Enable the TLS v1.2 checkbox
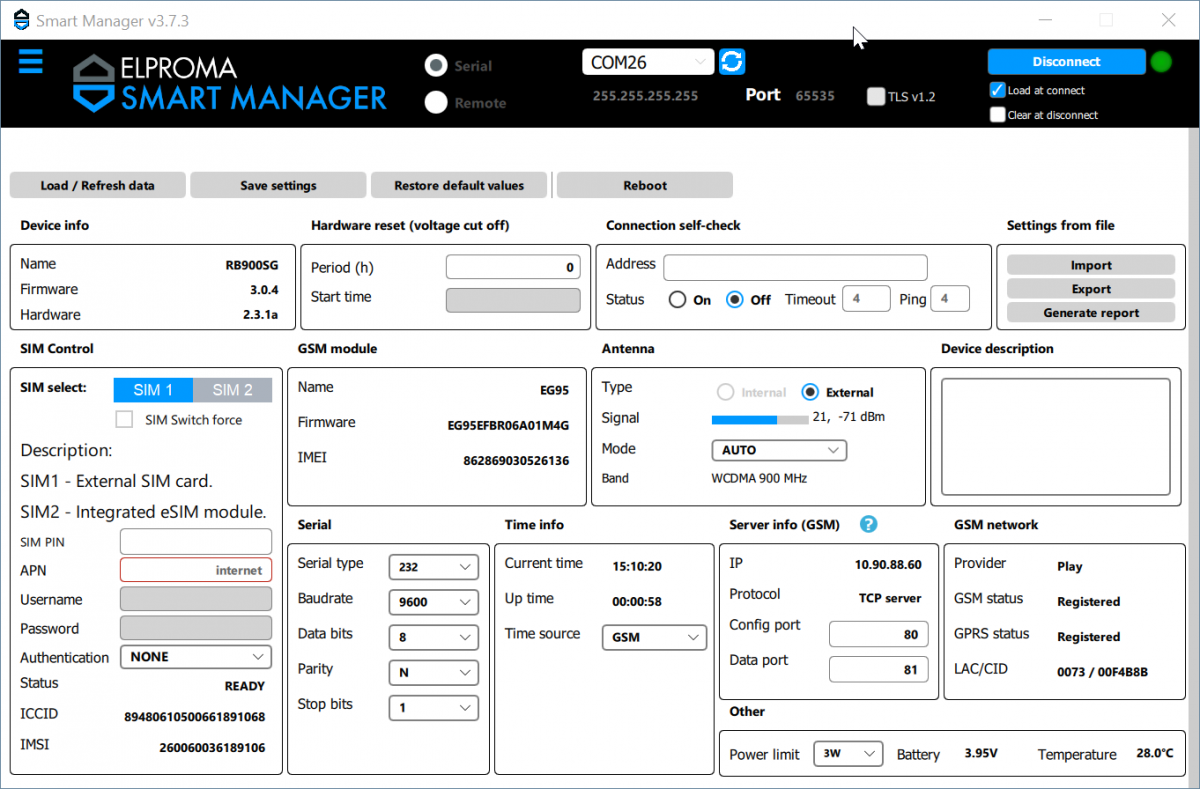Screen dimensions: 1200x789 coord(874,96)
